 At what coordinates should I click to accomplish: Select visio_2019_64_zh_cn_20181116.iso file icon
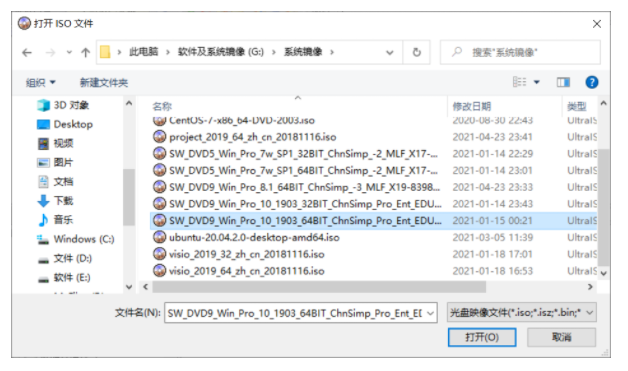(159, 271)
